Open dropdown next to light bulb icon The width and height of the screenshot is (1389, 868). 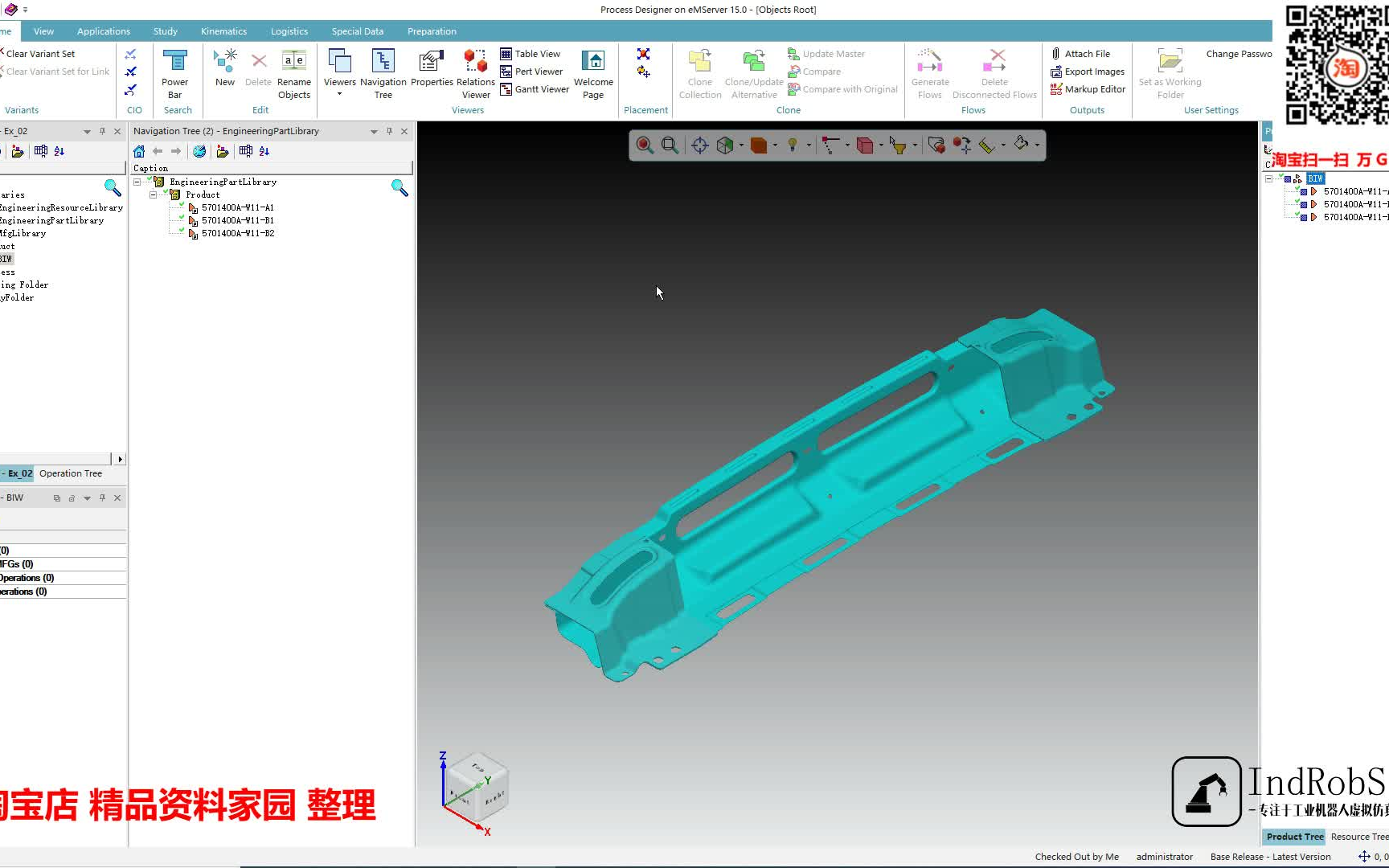[x=809, y=145]
